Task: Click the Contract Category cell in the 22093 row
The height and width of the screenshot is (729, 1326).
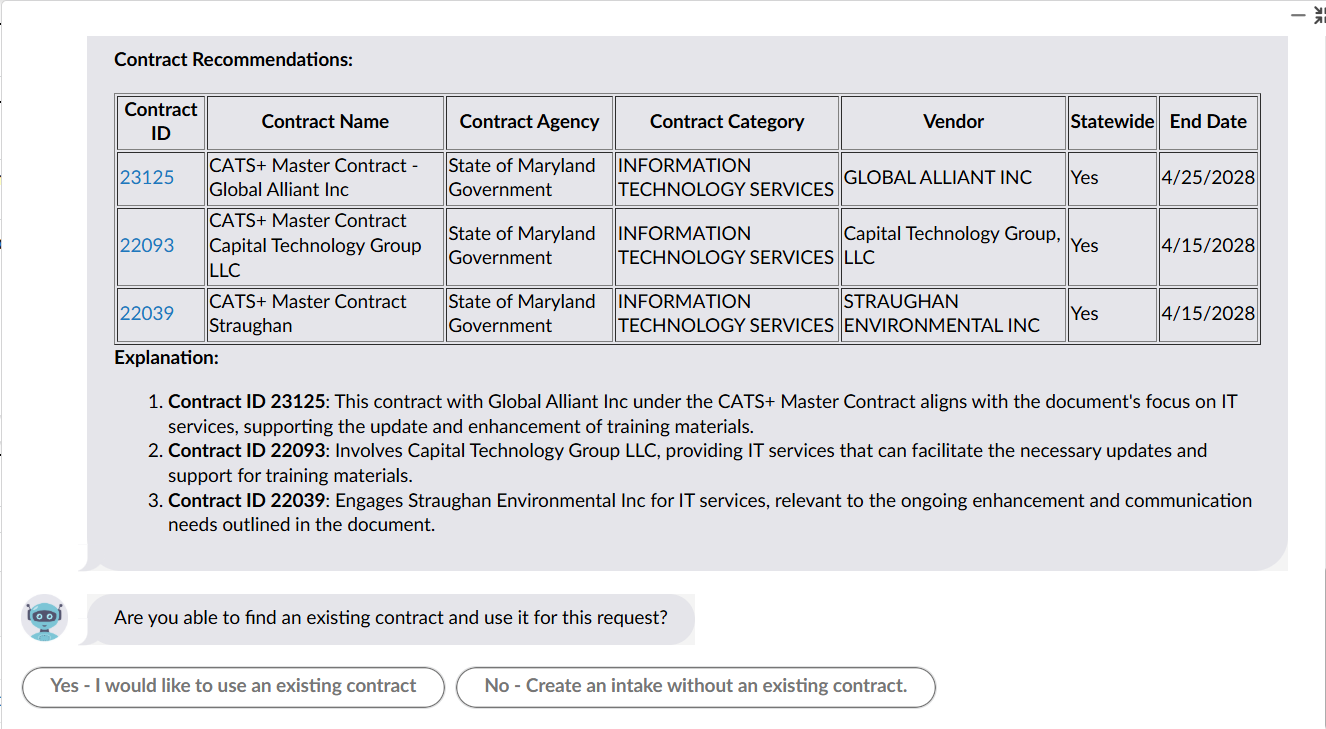Action: [727, 246]
